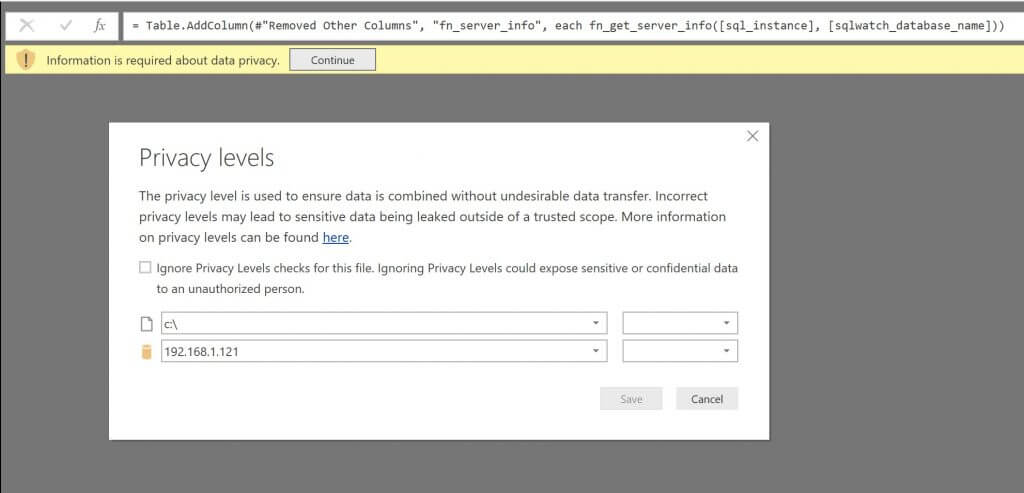Close the Privacy levels dialog with X
1024x493 pixels.
(x=752, y=136)
